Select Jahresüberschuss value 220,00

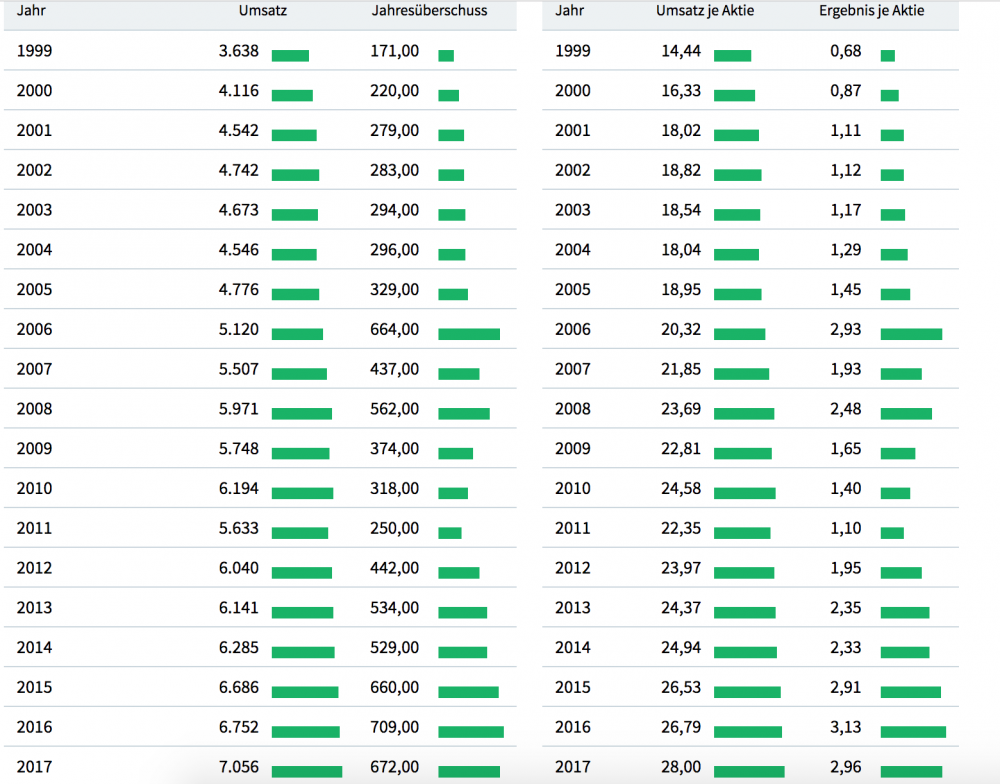pyautogui.click(x=395, y=91)
